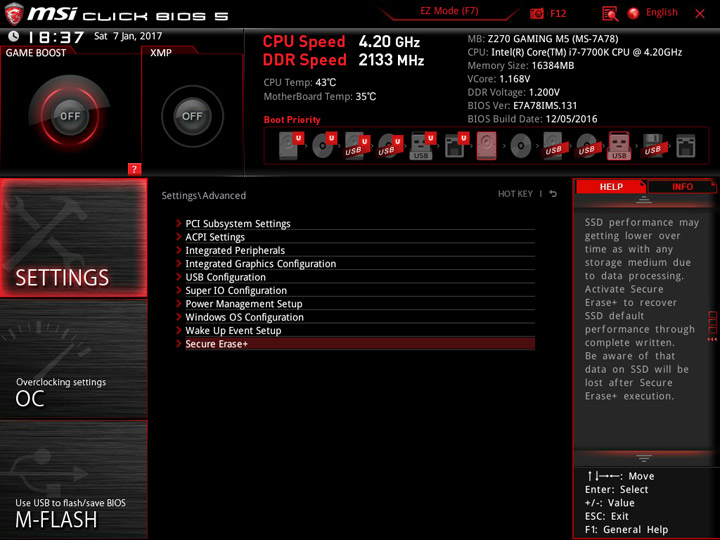
Task: Switch to the INFO tab
Action: pyautogui.click(x=682, y=186)
